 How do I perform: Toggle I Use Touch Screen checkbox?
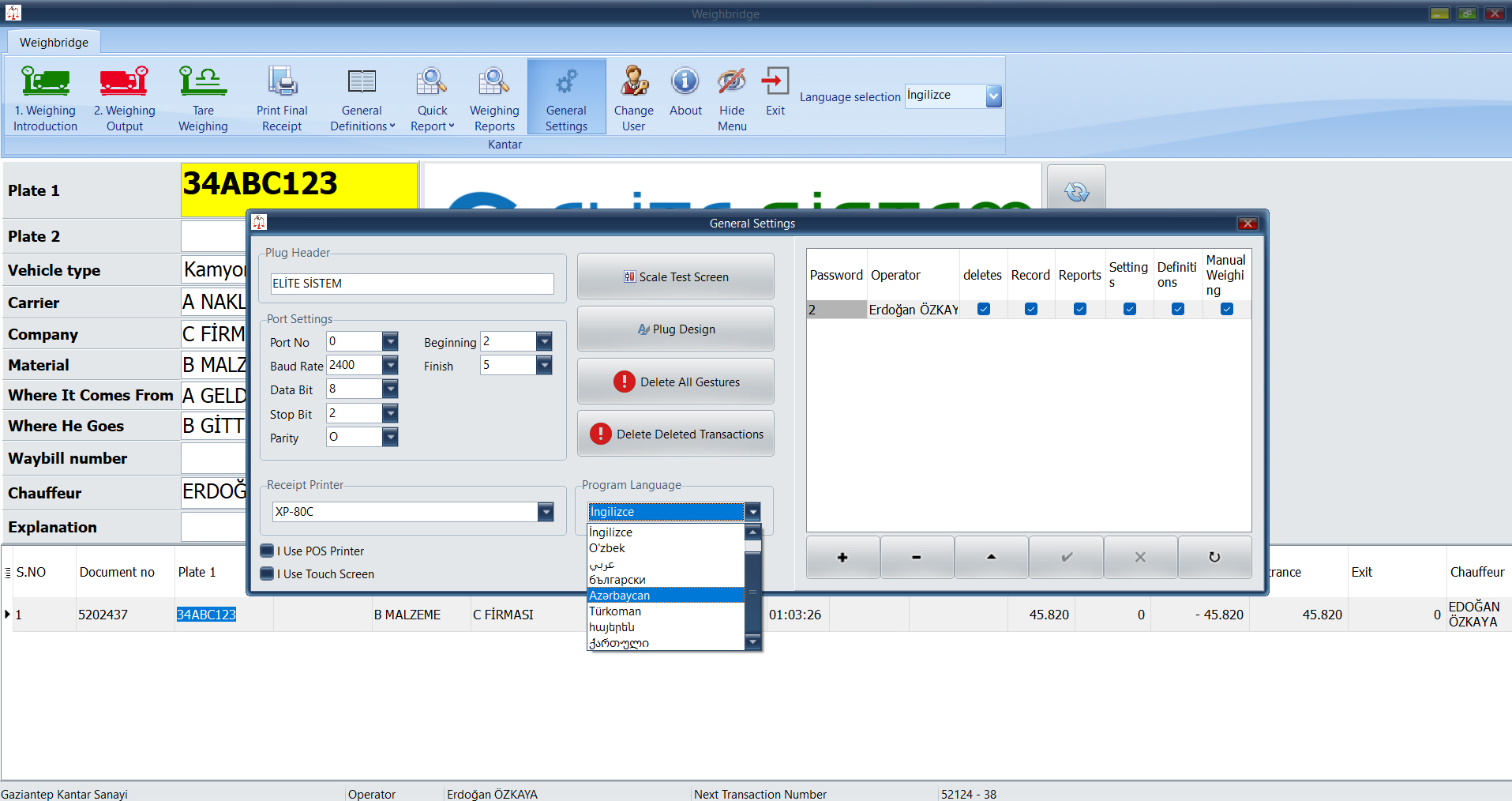click(268, 573)
